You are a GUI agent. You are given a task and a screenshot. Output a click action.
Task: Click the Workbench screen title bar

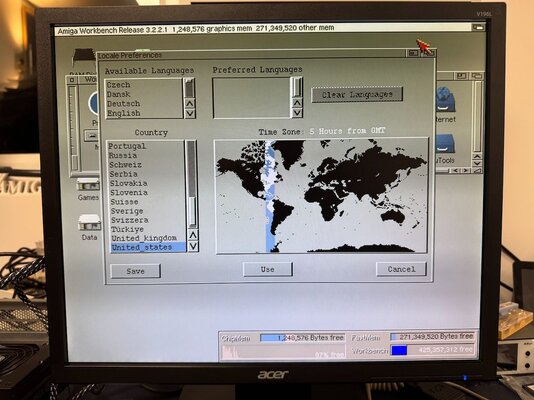coord(262,29)
